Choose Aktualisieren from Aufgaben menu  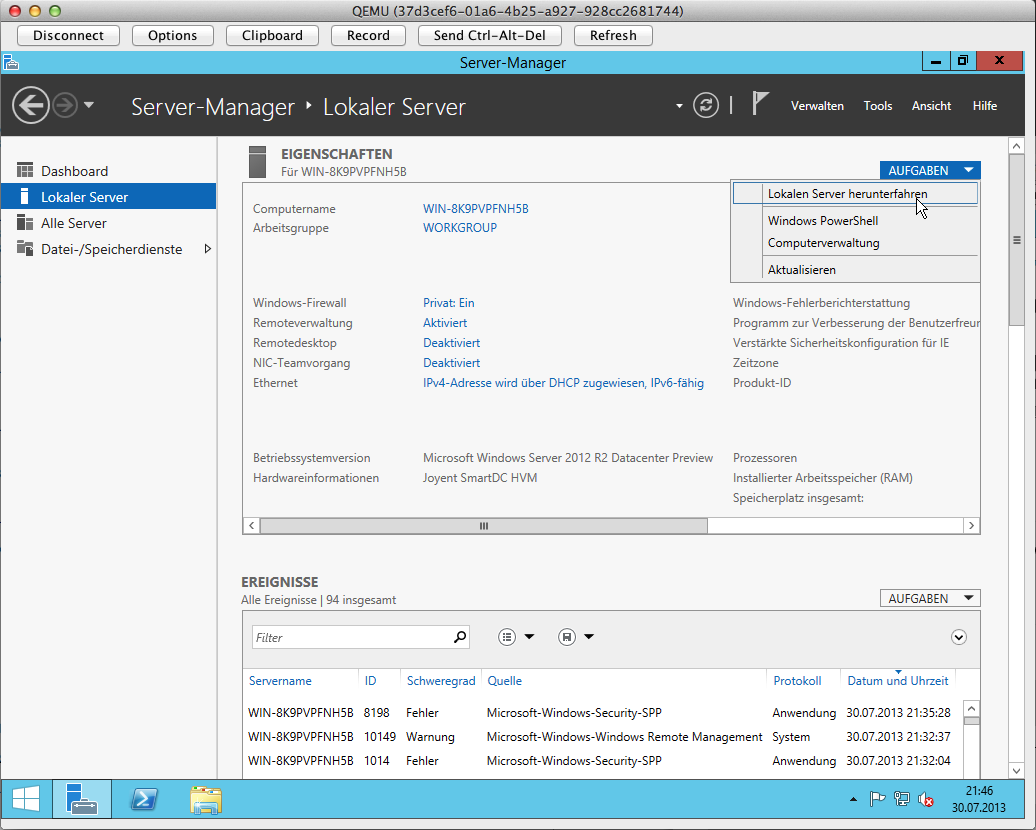[854, 270]
